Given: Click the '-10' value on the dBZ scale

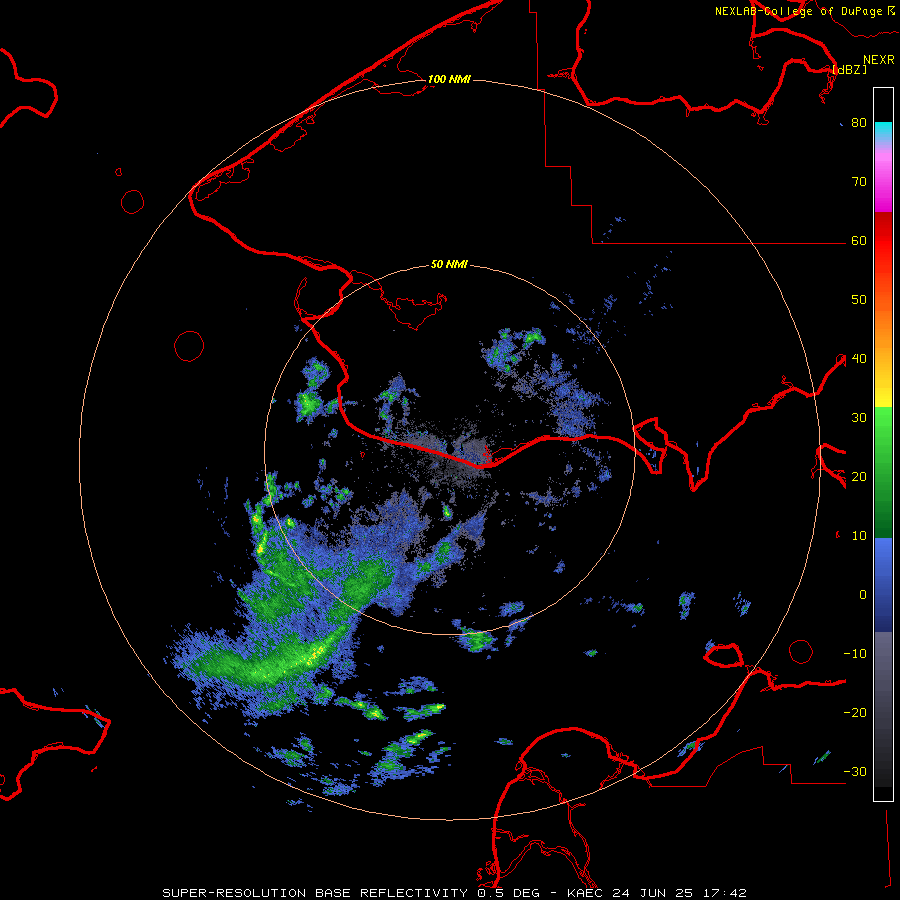Looking at the screenshot, I should pos(855,654).
